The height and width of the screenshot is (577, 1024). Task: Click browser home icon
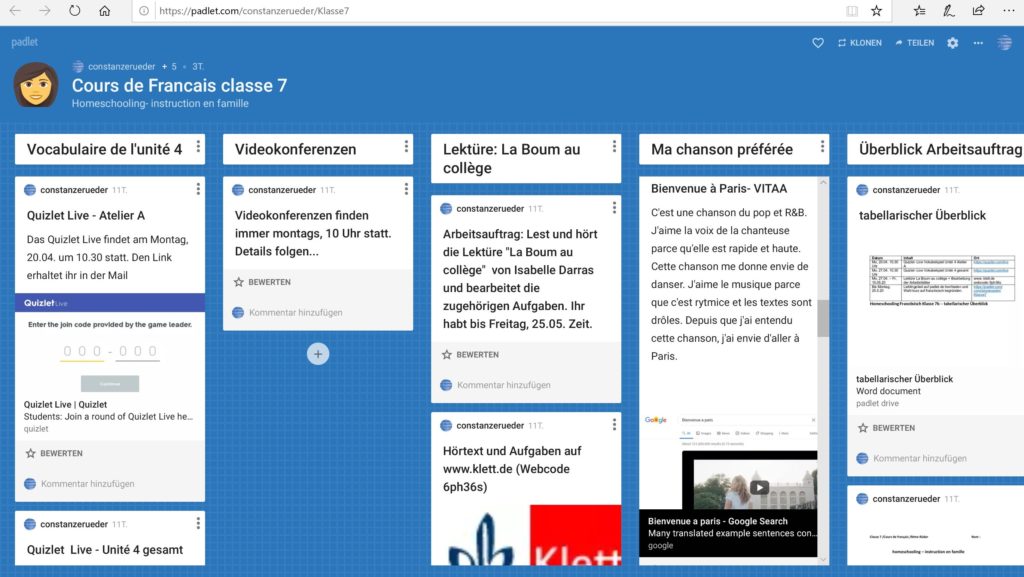(x=105, y=11)
